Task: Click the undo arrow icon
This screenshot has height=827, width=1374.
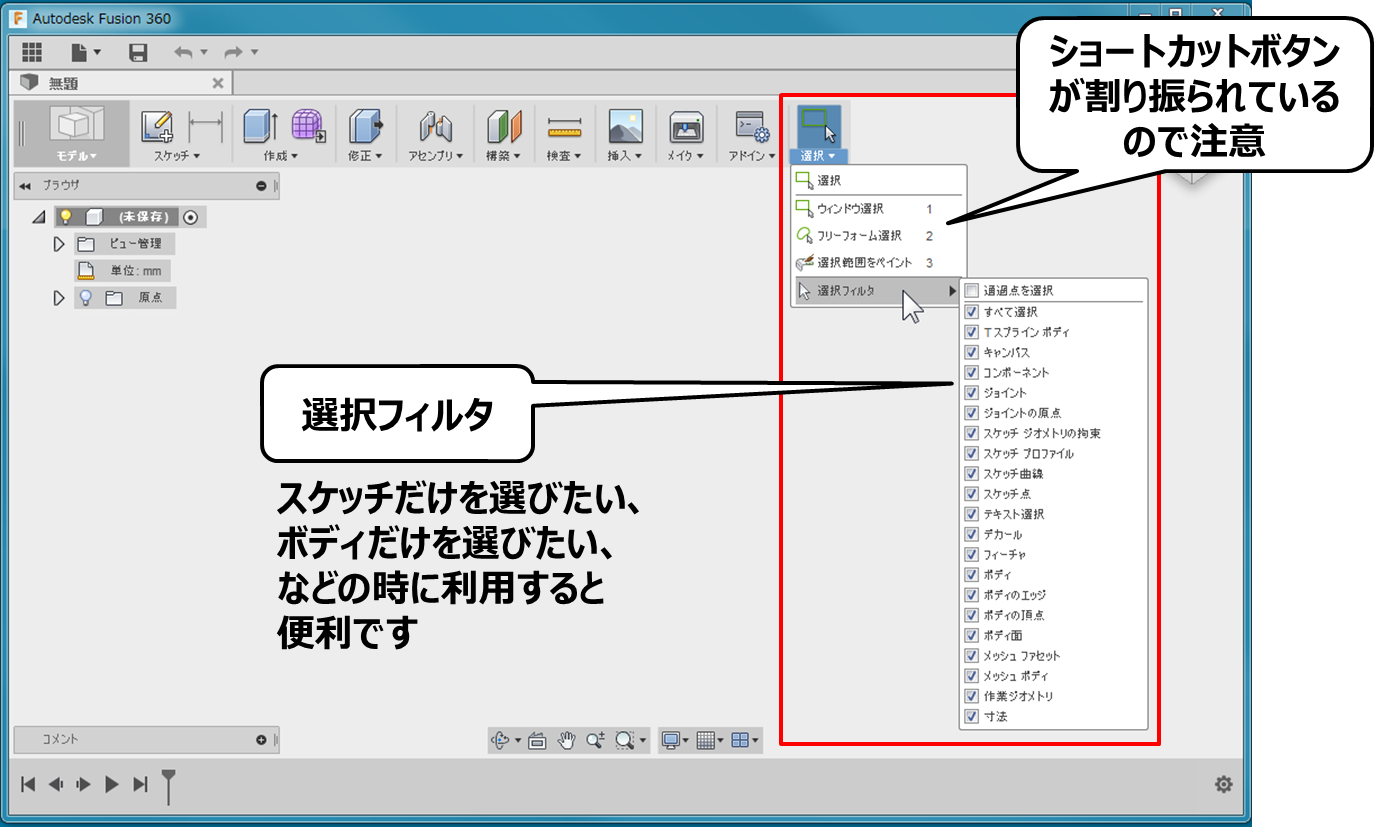Action: point(184,52)
